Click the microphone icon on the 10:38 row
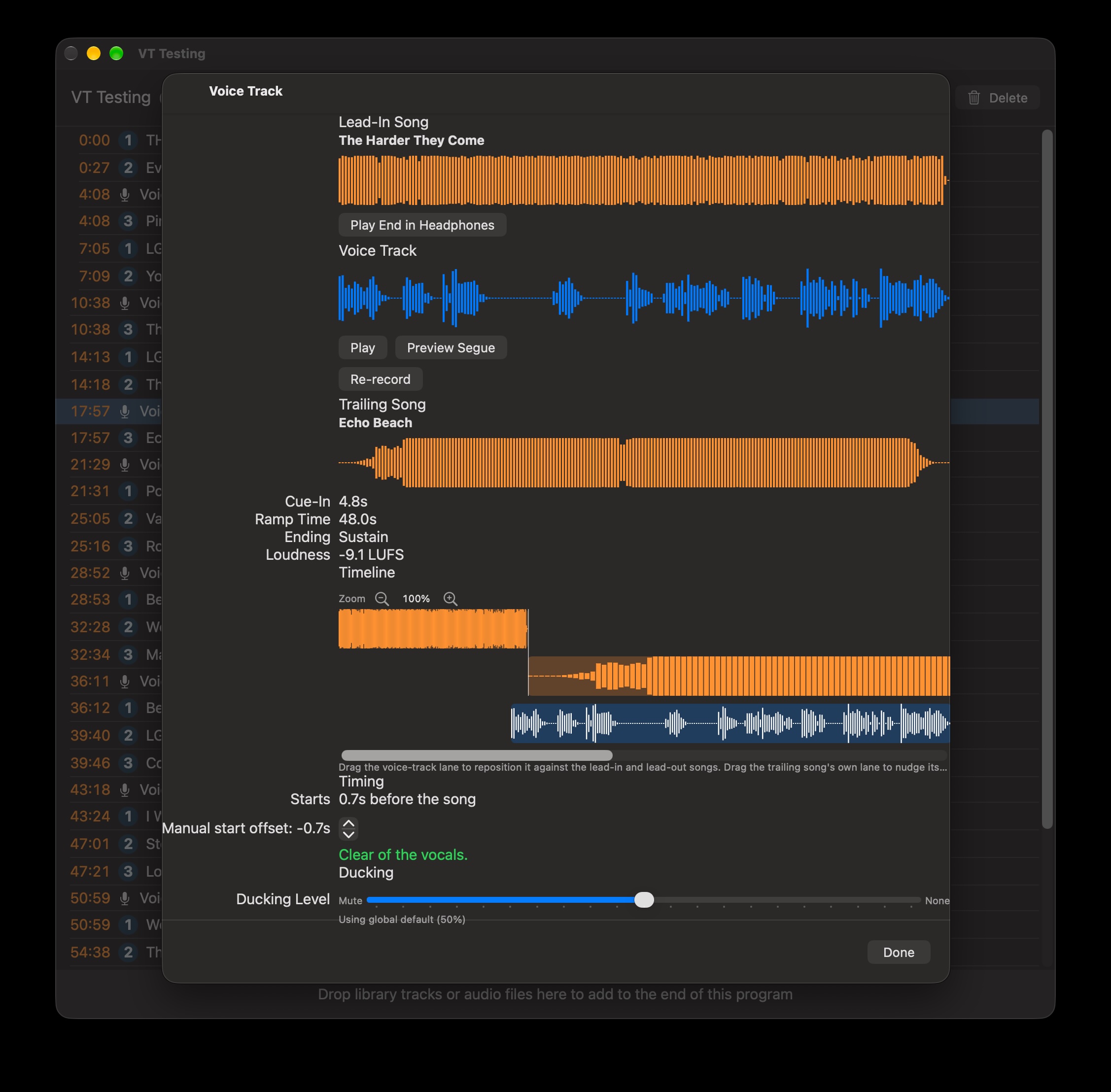 click(125, 303)
